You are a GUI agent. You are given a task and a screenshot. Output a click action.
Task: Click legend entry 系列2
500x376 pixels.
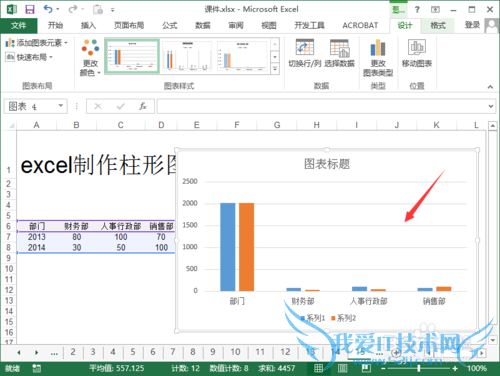(343, 318)
